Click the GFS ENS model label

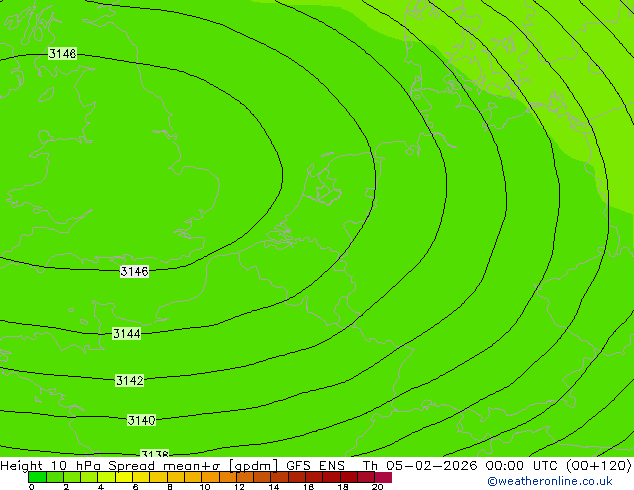pos(315,465)
